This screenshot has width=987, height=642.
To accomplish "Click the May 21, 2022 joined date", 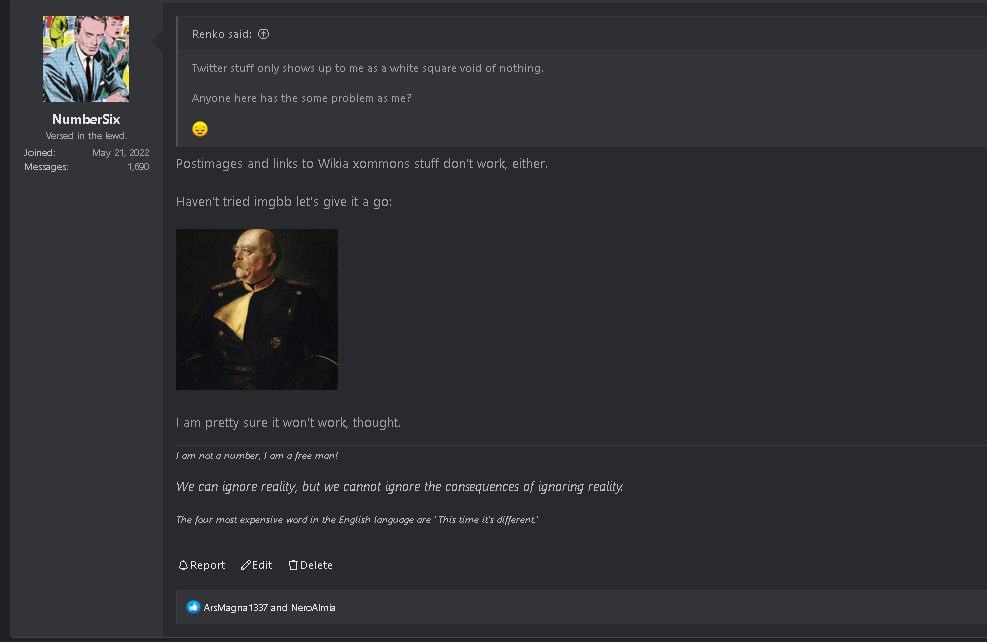I will 121,153.
